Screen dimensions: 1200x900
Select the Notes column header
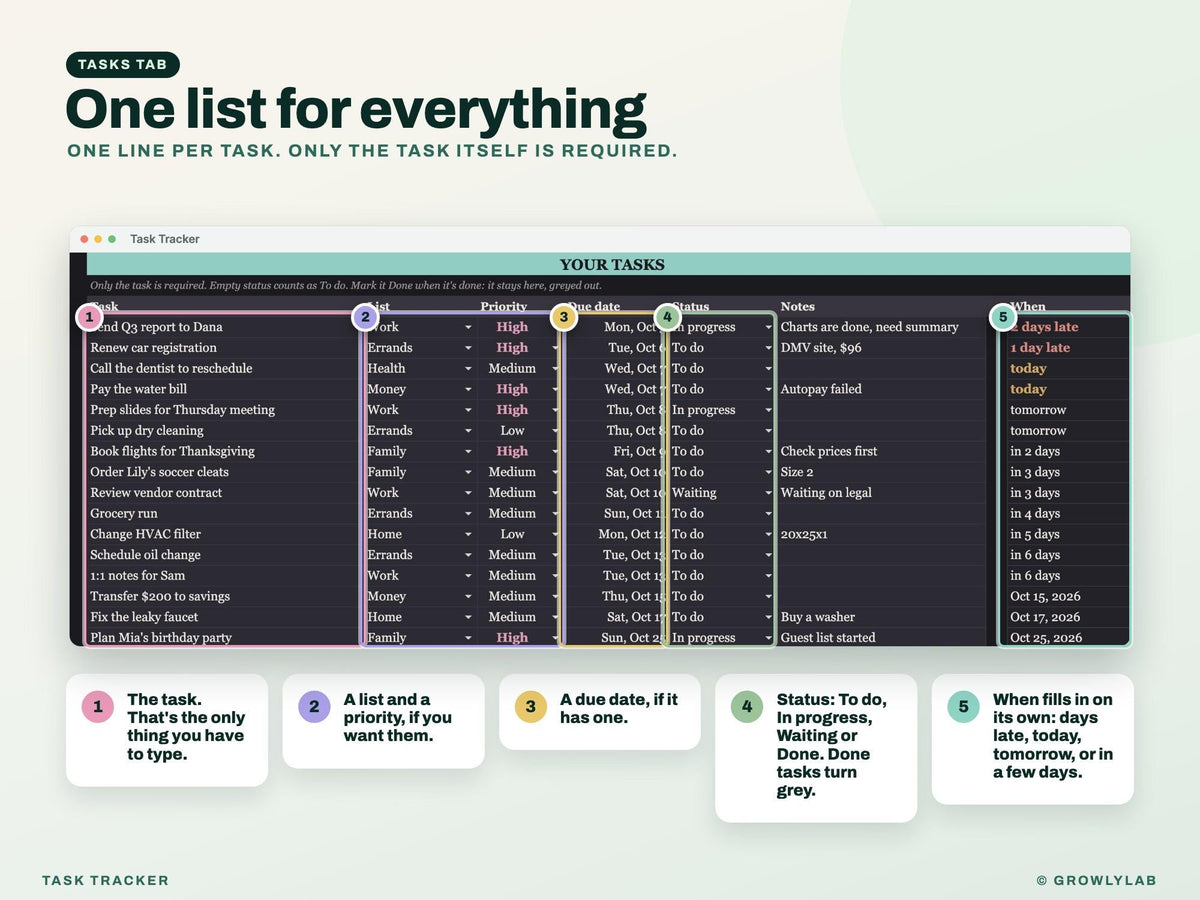point(798,307)
